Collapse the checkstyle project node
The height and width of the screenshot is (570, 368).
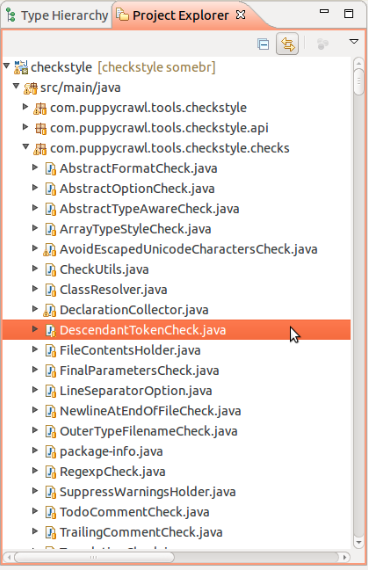coord(7,66)
